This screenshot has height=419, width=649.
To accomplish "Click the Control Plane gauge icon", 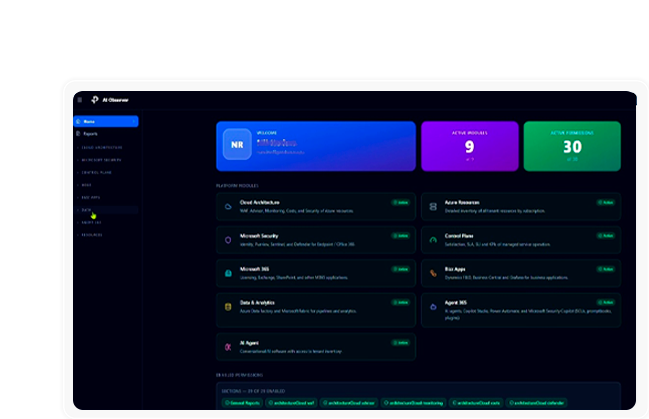I will pos(433,240).
